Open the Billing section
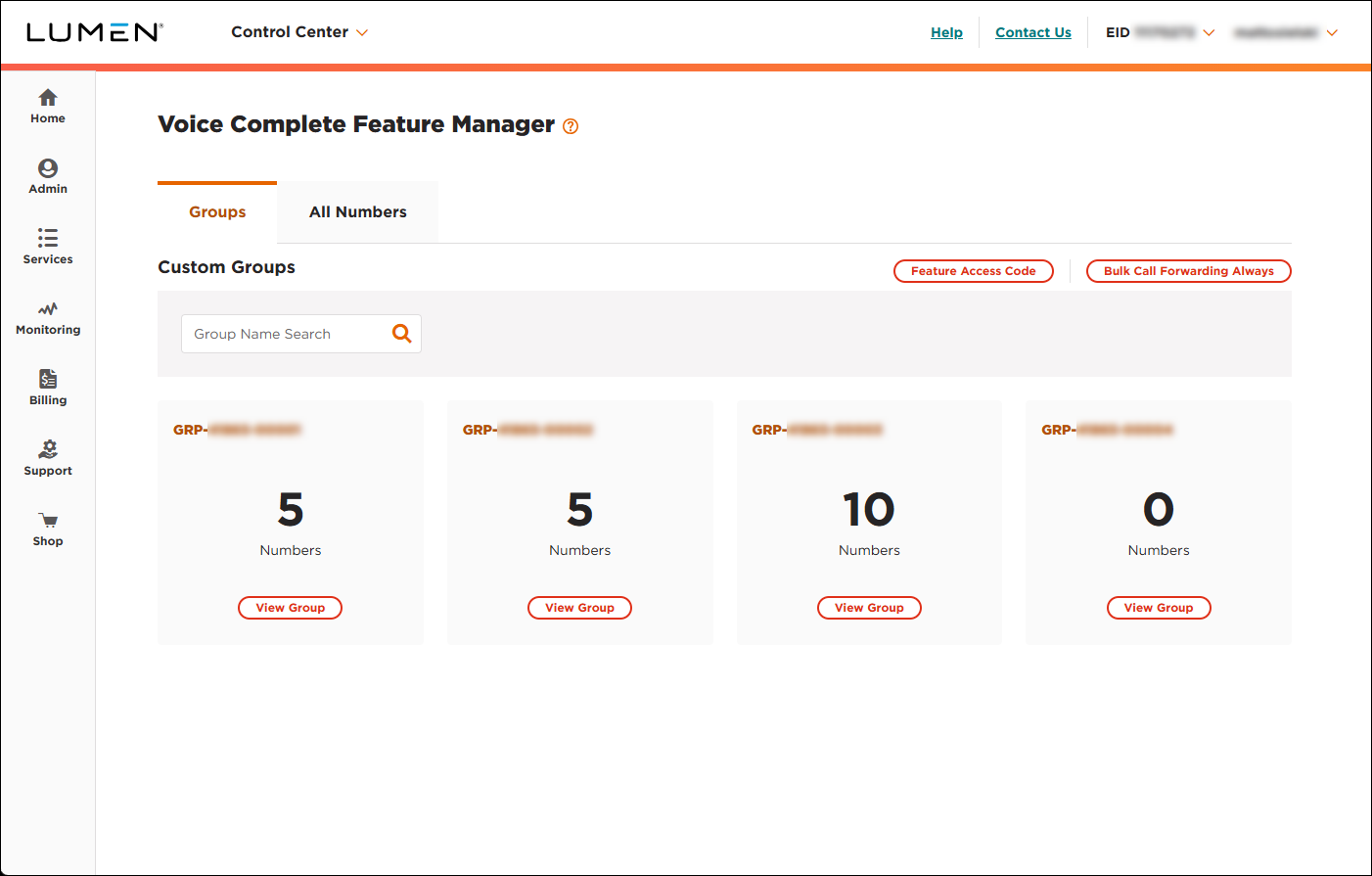1372x876 pixels. pos(47,386)
